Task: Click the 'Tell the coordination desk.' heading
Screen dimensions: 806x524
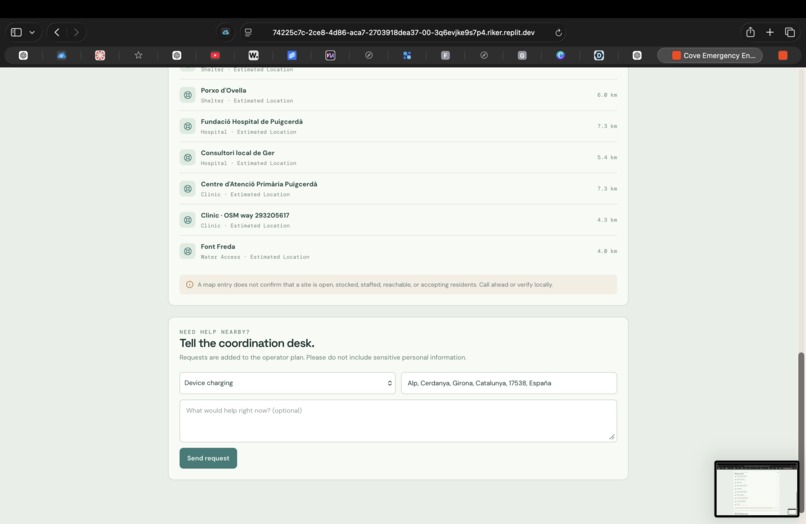Action: [x=247, y=343]
